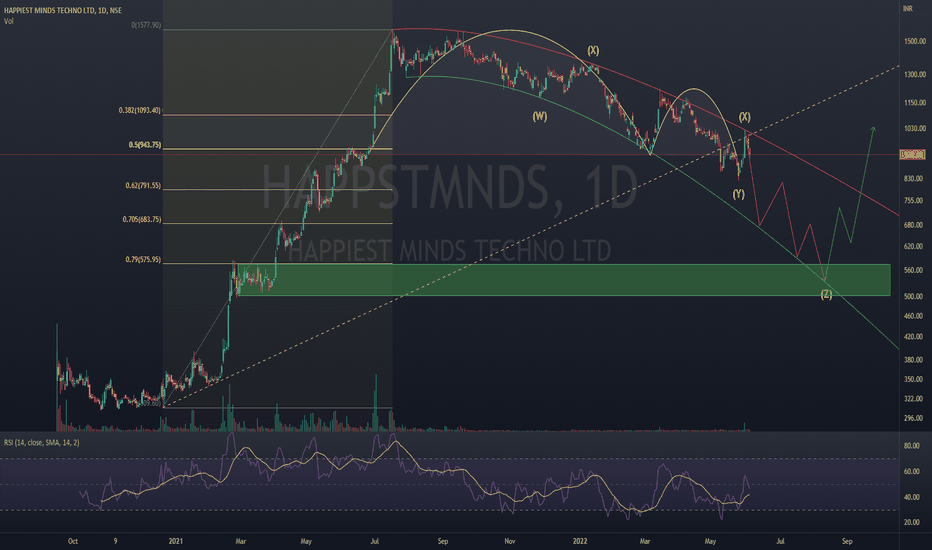Viewport: 932px width, 550px height.
Task: Click the 755.00 price axis label
Action: tap(915, 200)
